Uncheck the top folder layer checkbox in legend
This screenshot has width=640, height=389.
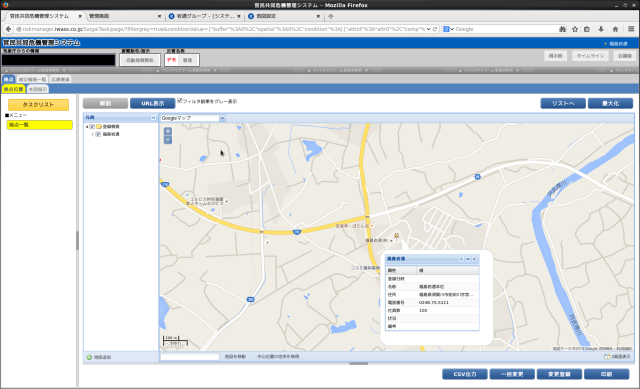[x=92, y=127]
